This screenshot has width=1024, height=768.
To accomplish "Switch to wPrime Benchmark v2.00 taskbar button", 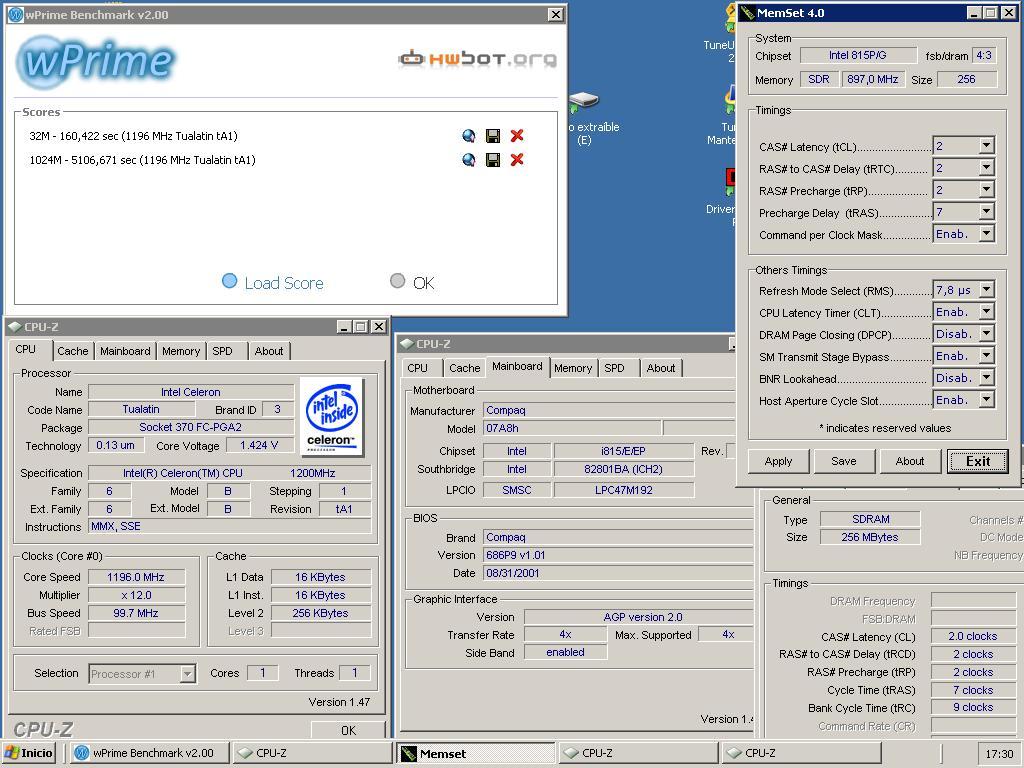I will (150, 753).
